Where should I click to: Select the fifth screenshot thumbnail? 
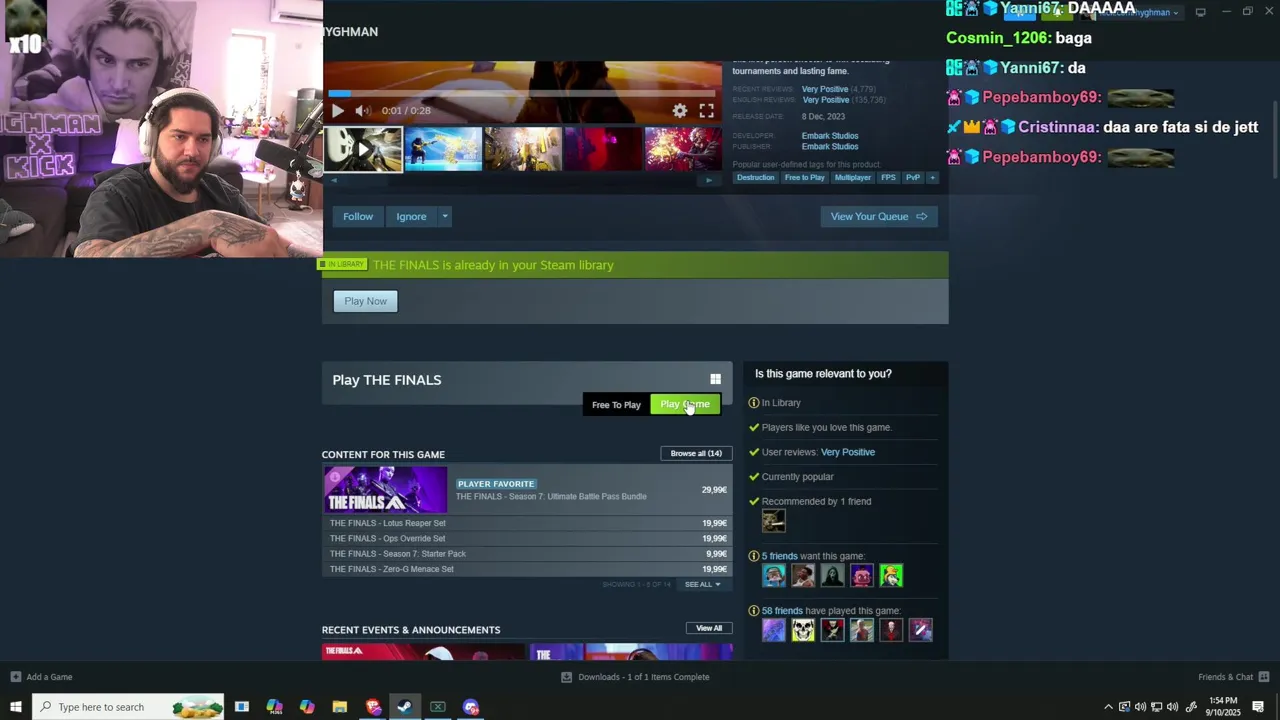click(683, 149)
